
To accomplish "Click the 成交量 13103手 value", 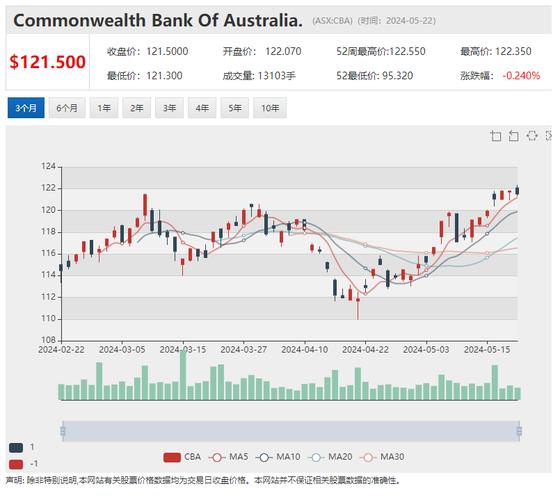I will click(259, 76).
